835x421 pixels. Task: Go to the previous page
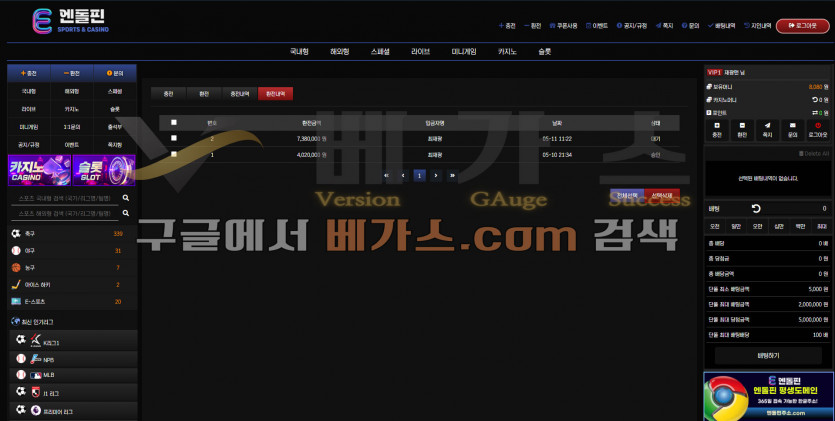point(403,175)
